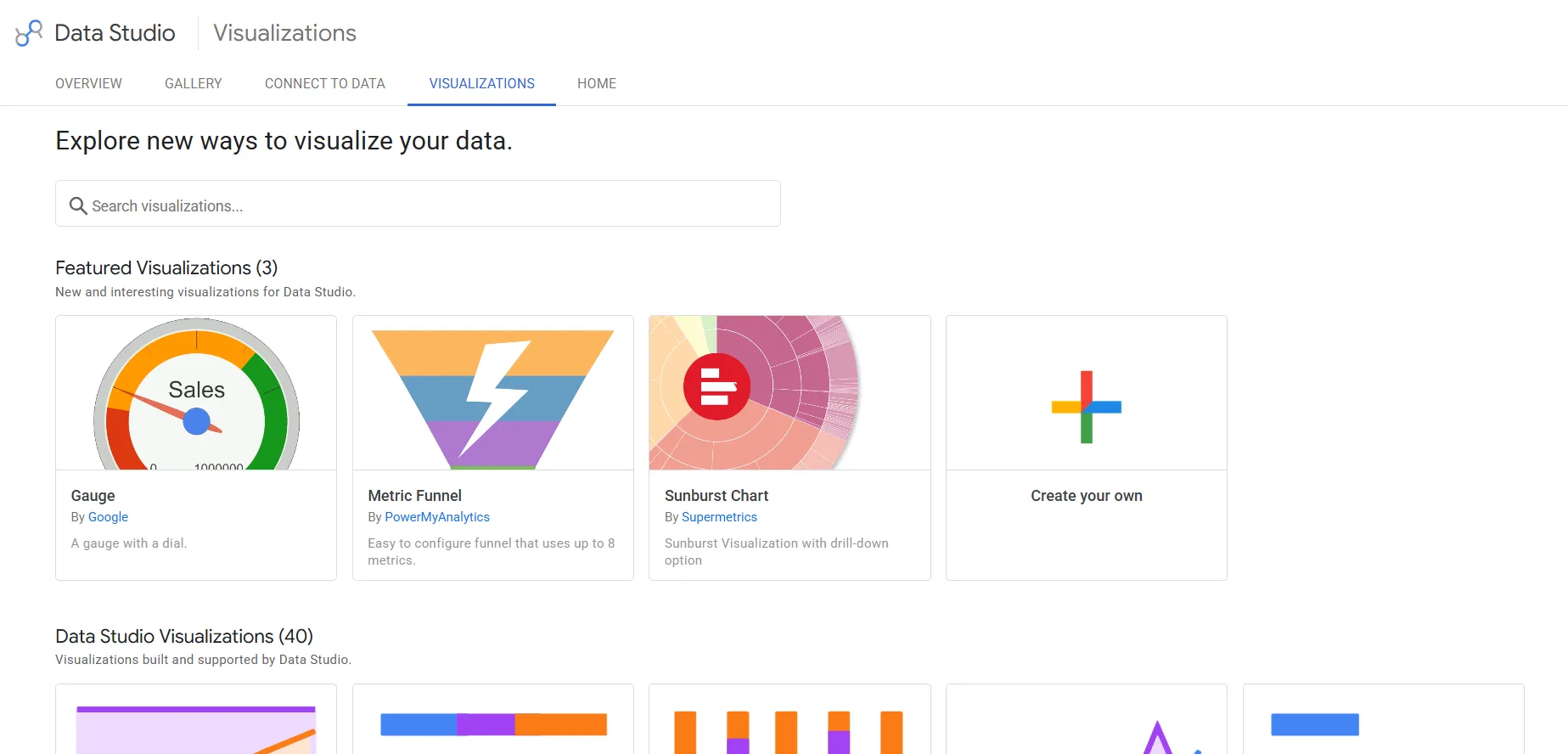The height and width of the screenshot is (754, 1568).
Task: Open the purple area chart thumbnail
Action: 196,719
